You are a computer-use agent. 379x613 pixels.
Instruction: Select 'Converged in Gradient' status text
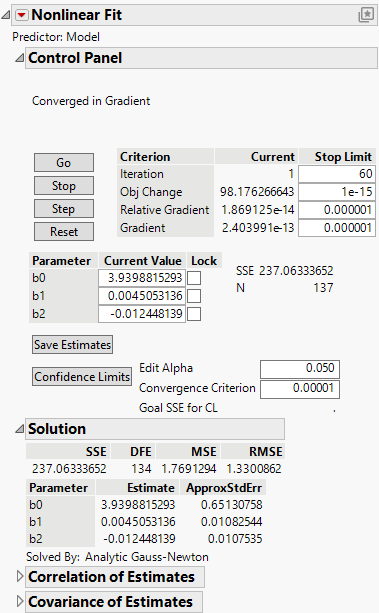[91, 101]
